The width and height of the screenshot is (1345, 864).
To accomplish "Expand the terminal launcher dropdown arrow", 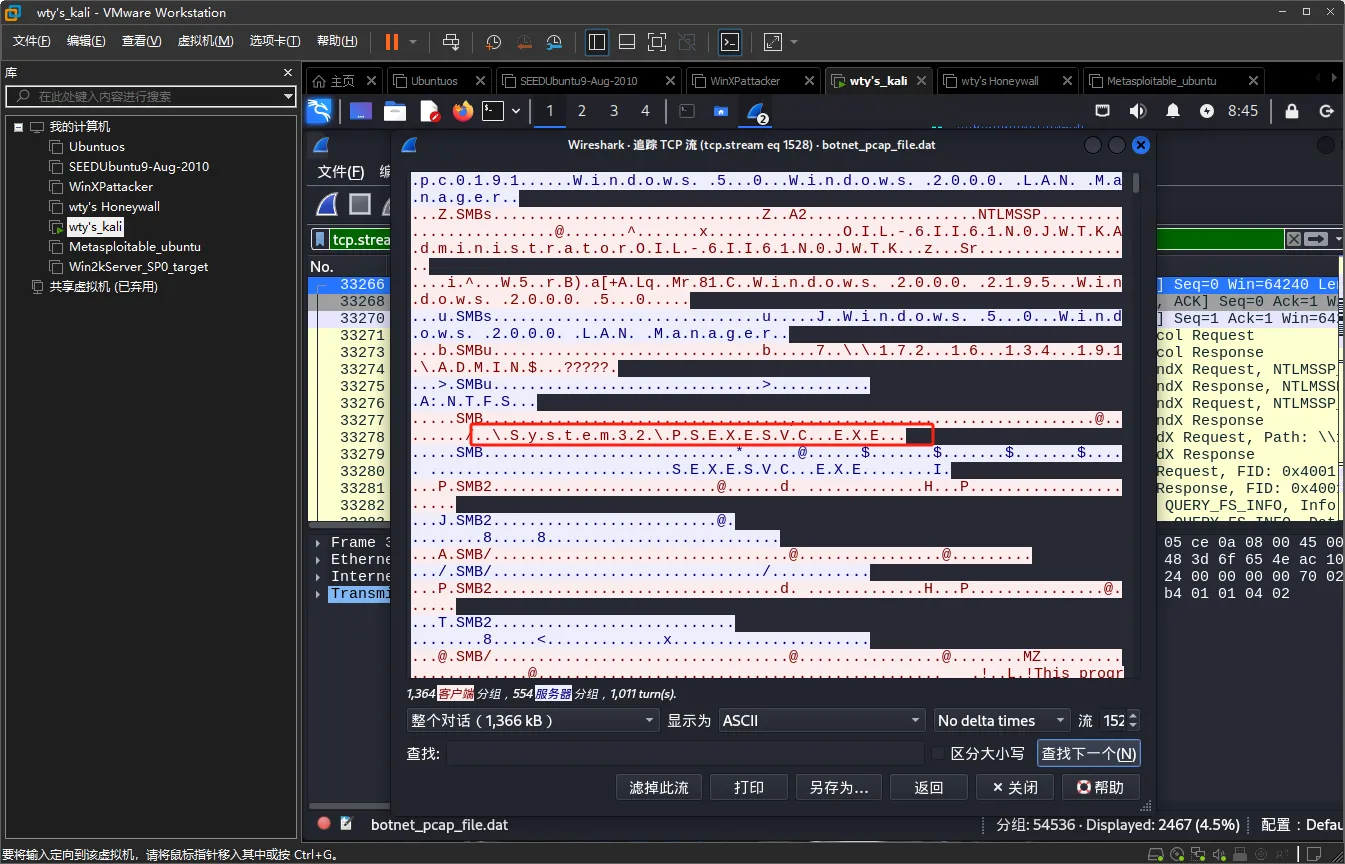I will coord(516,111).
